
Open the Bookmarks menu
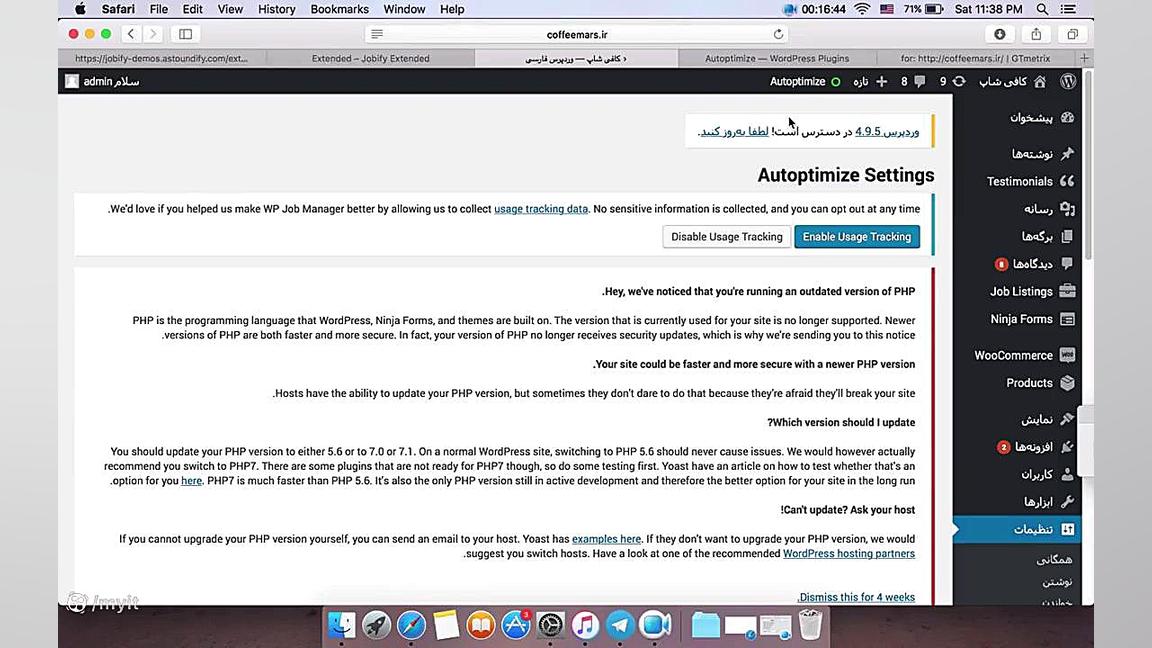pyautogui.click(x=339, y=10)
